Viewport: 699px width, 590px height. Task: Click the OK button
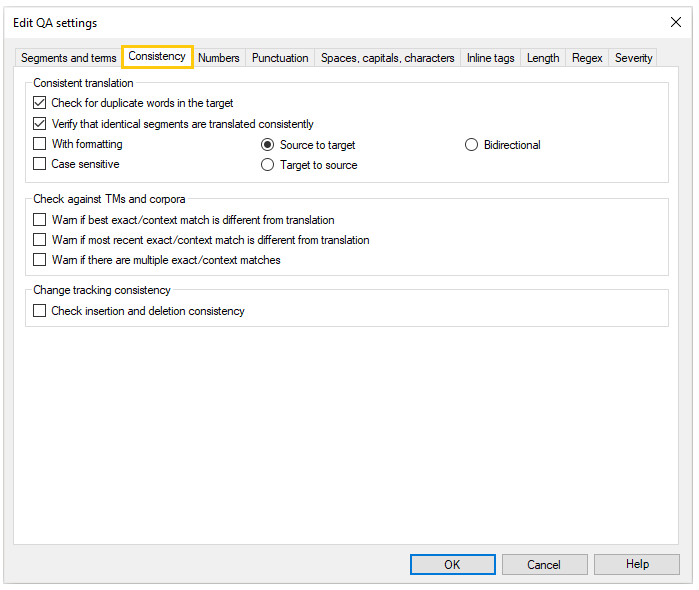452,564
